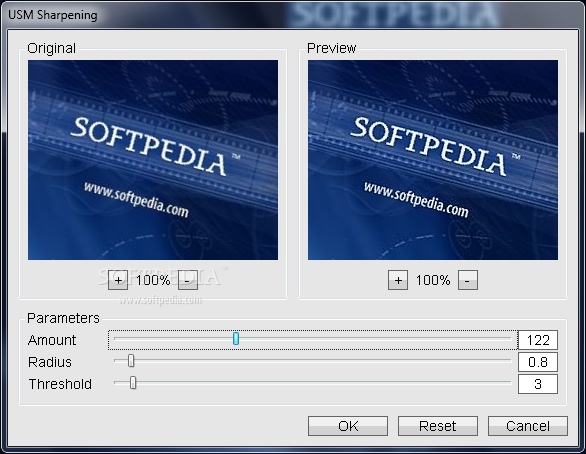This screenshot has height=454, width=586.
Task: Click the Radius slider handle
Action: click(x=131, y=361)
